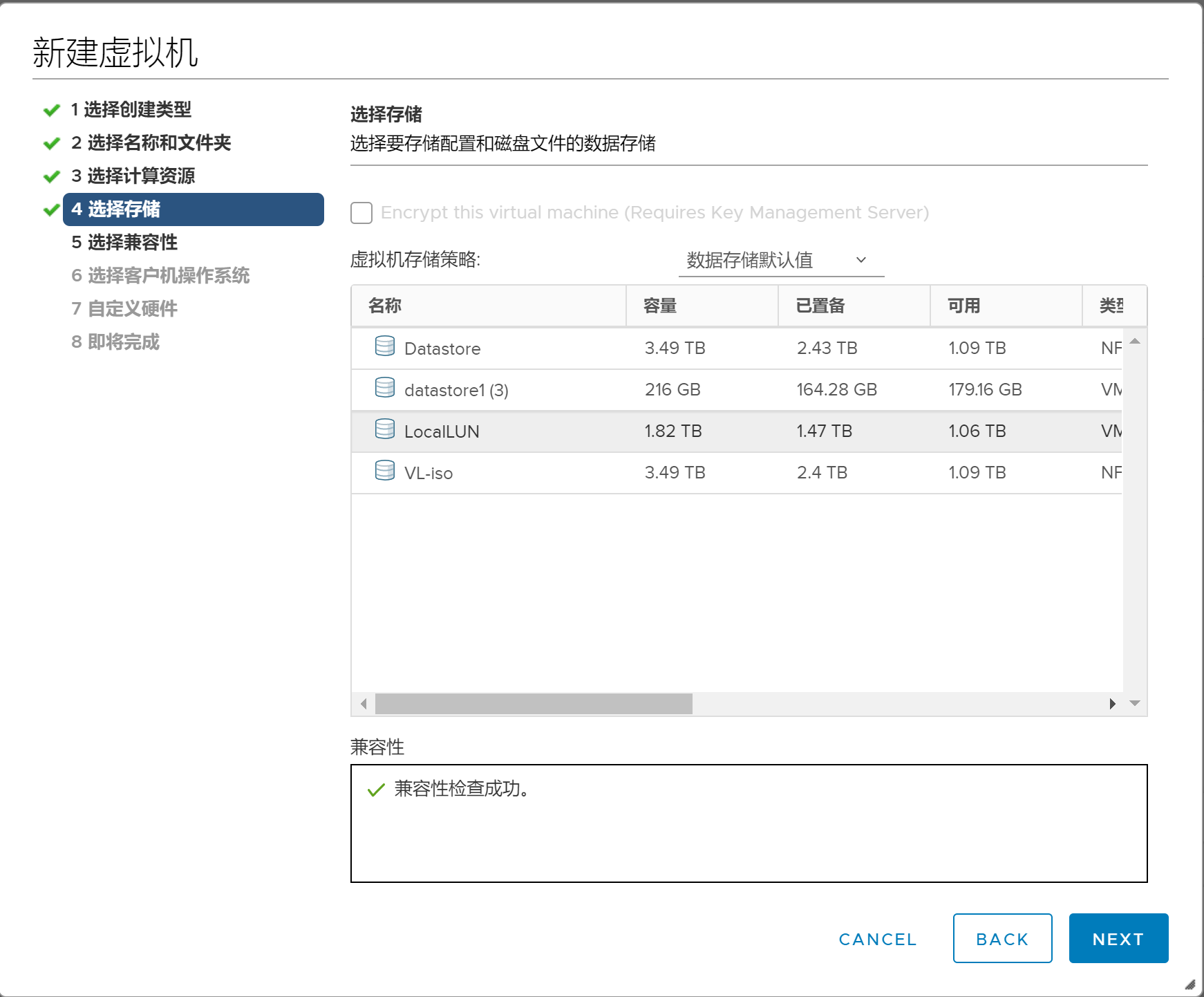Click the 164.28 GB provisioned cell
Viewport: 1204px width, 997px height.
pyautogui.click(x=837, y=389)
